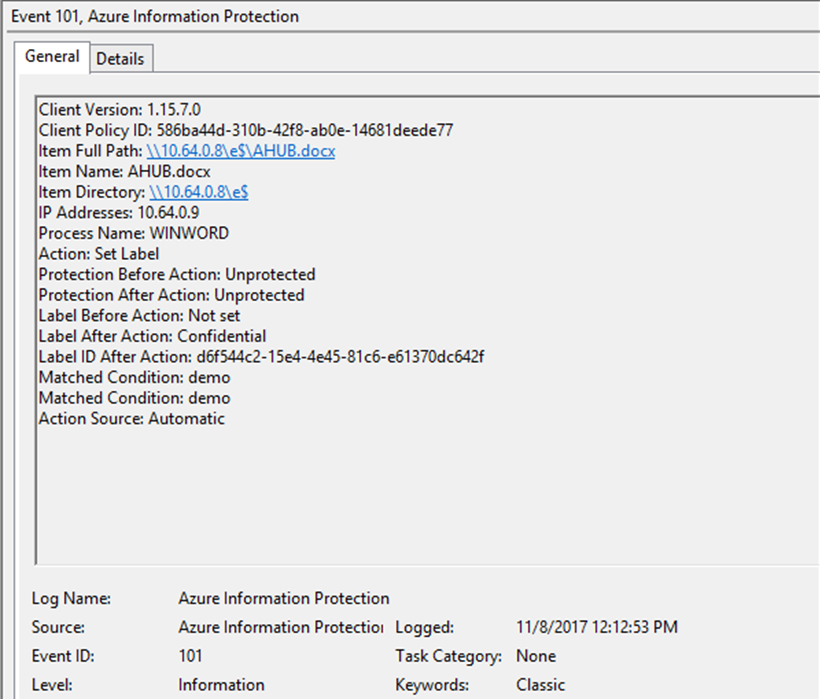This screenshot has height=699, width=820.
Task: Click the Task Category value None
Action: point(536,656)
